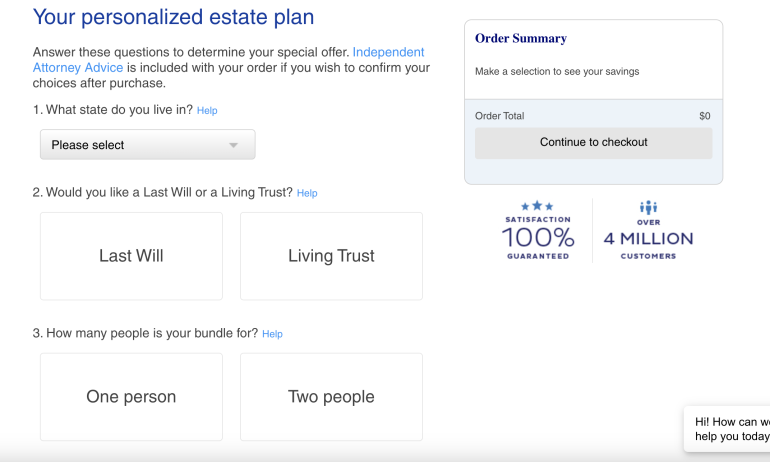Click the 4 Million customers badge text
Image resolution: width=770 pixels, height=462 pixels.
[648, 239]
